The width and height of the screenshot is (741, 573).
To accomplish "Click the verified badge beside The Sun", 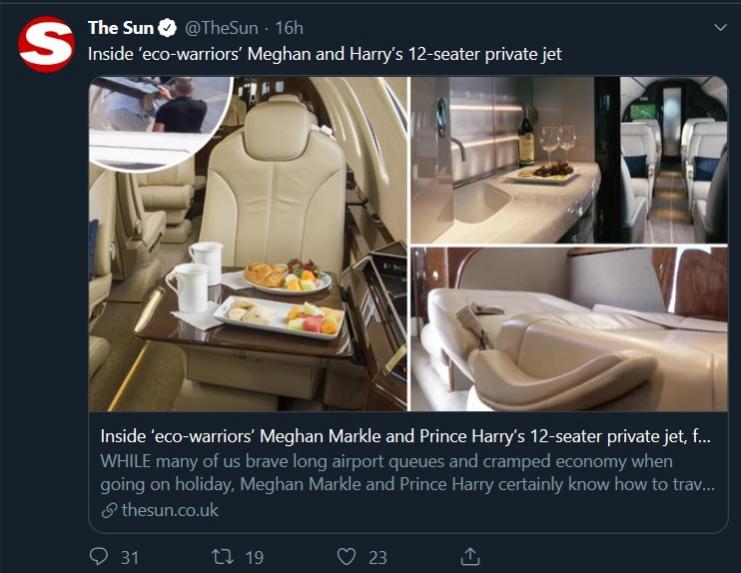I will coord(170,28).
